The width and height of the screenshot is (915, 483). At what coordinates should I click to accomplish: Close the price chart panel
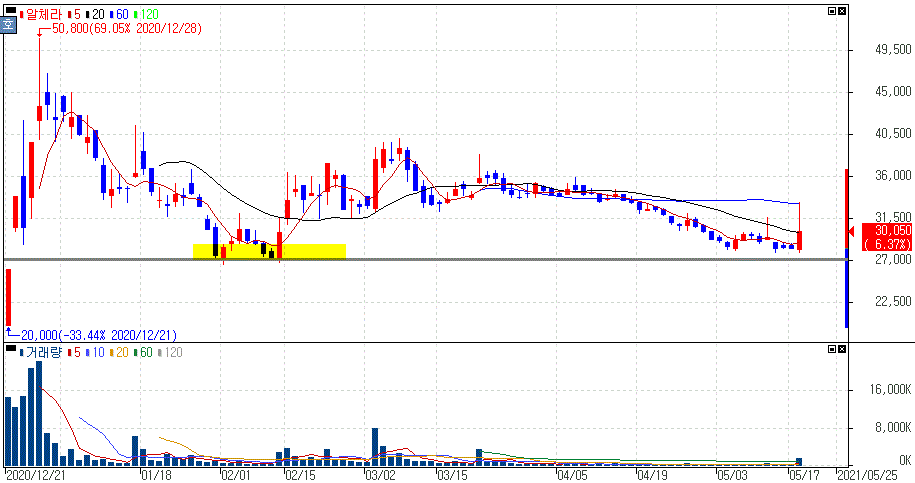coord(842,11)
